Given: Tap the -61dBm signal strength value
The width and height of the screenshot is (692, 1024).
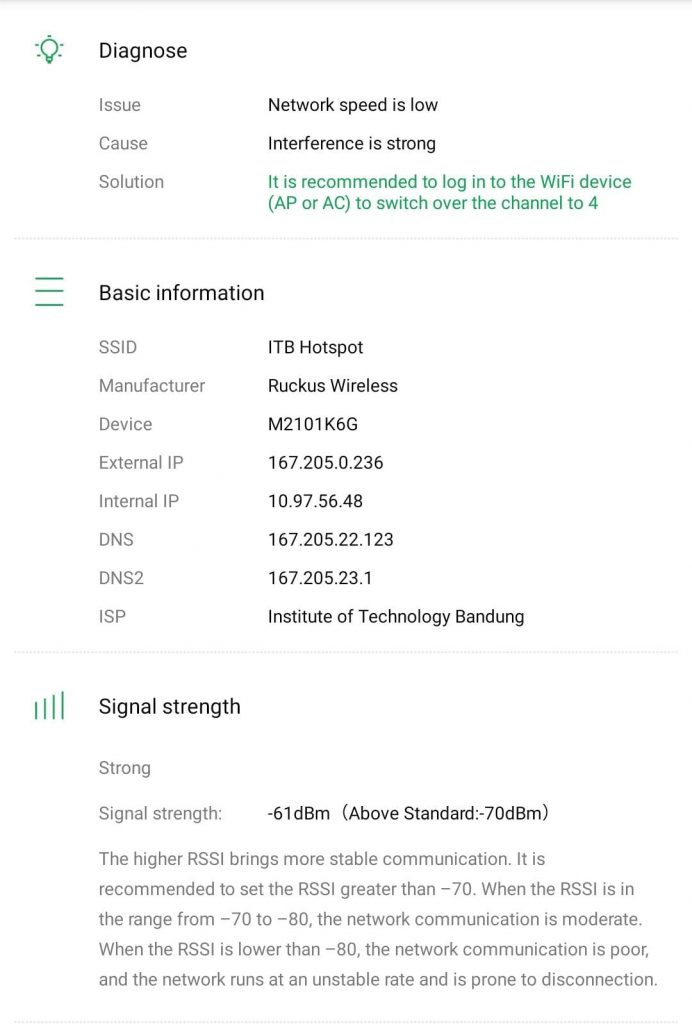Looking at the screenshot, I should click(x=298, y=813).
